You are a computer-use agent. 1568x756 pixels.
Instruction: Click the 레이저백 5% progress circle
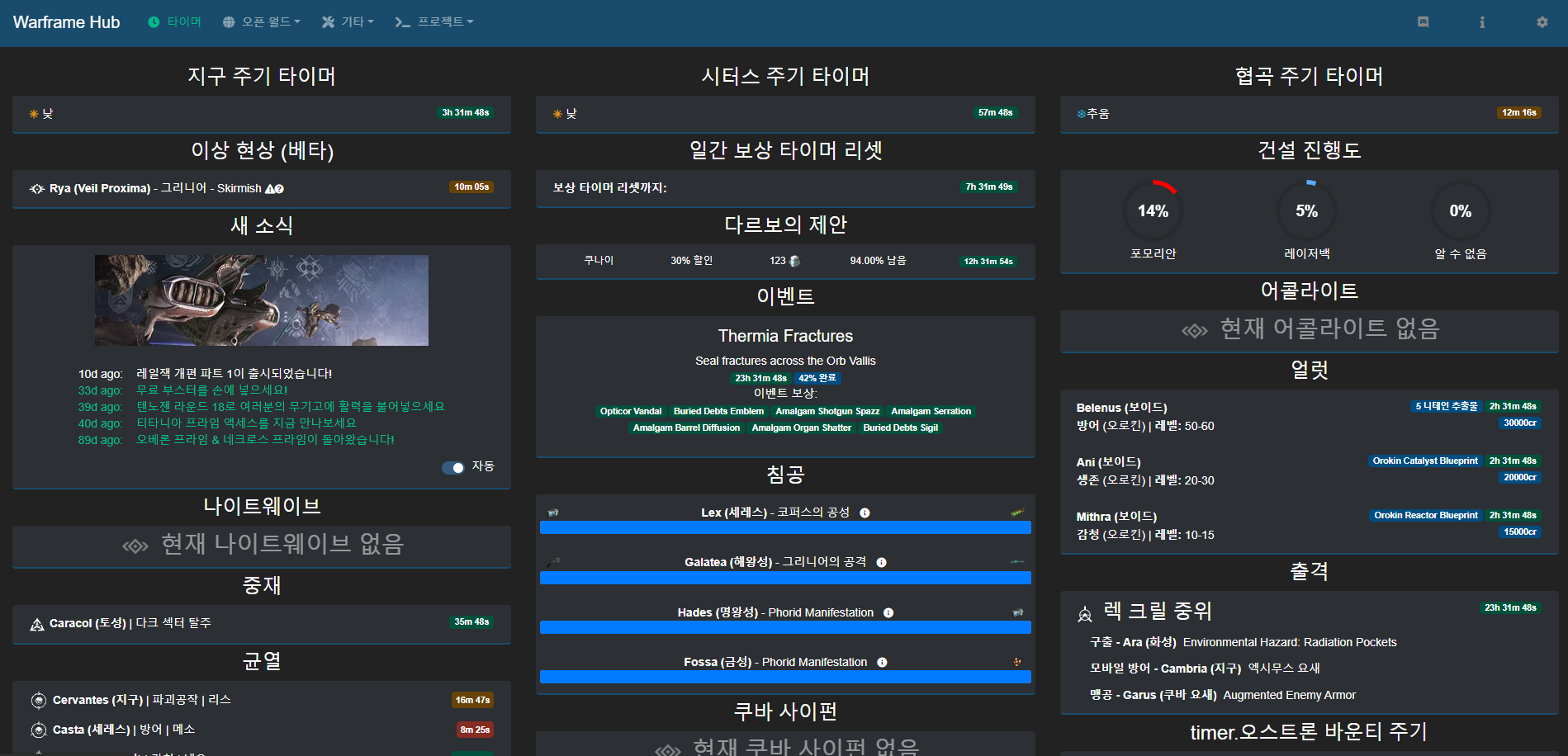1306,211
